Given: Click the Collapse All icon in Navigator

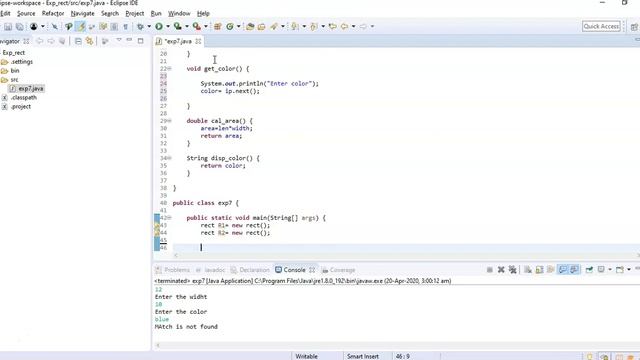Looking at the screenshot, I should (x=78, y=41).
